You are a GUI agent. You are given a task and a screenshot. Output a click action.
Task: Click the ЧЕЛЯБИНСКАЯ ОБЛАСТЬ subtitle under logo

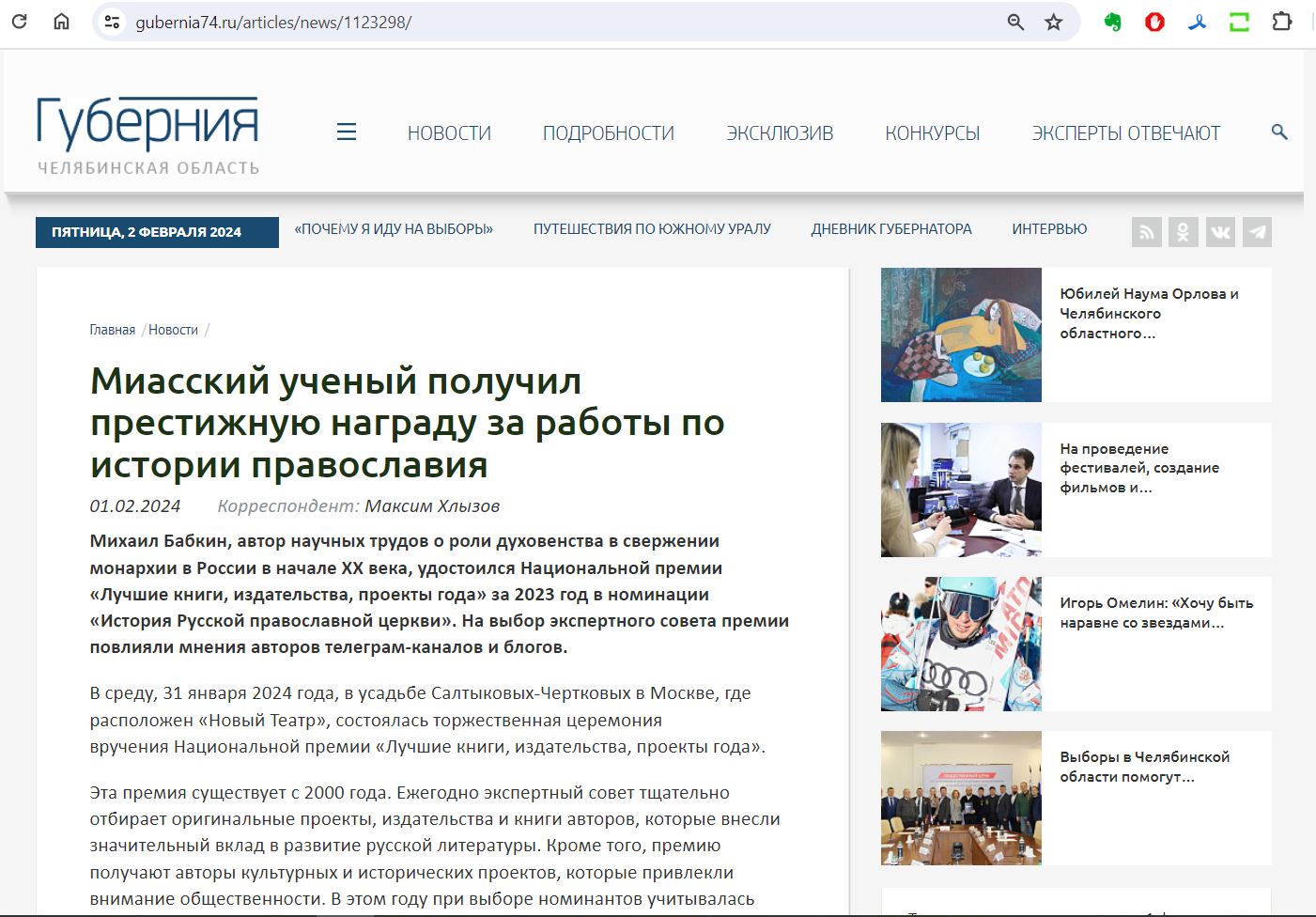click(x=148, y=168)
